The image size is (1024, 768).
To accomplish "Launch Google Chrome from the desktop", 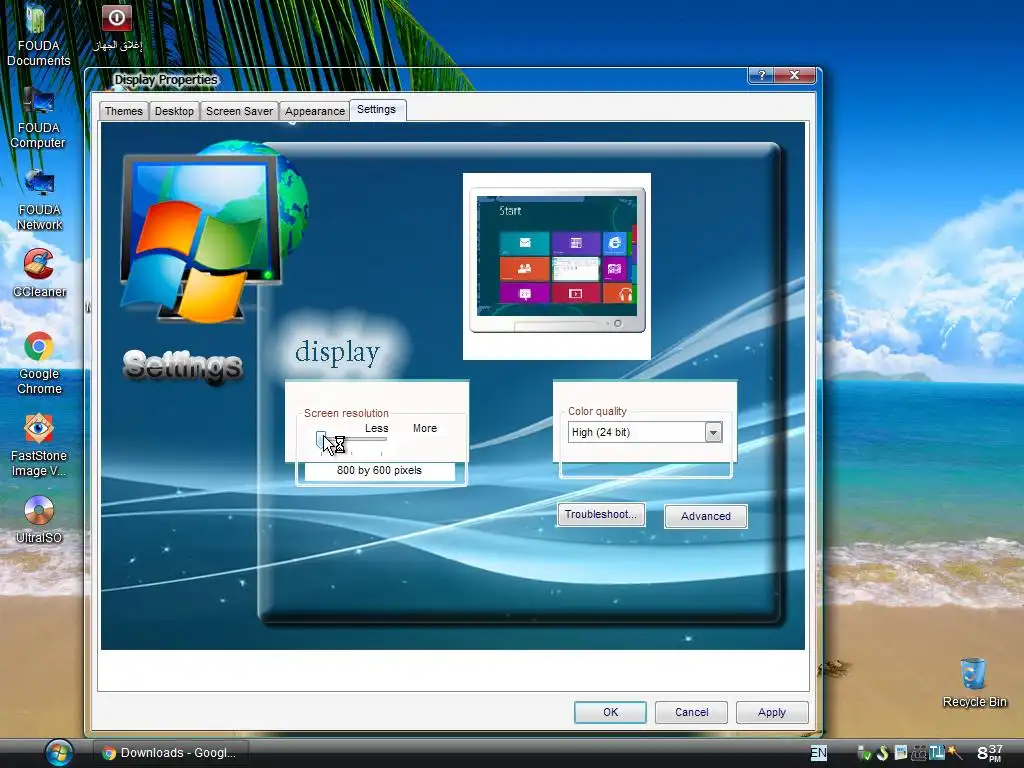I will pos(39,363).
